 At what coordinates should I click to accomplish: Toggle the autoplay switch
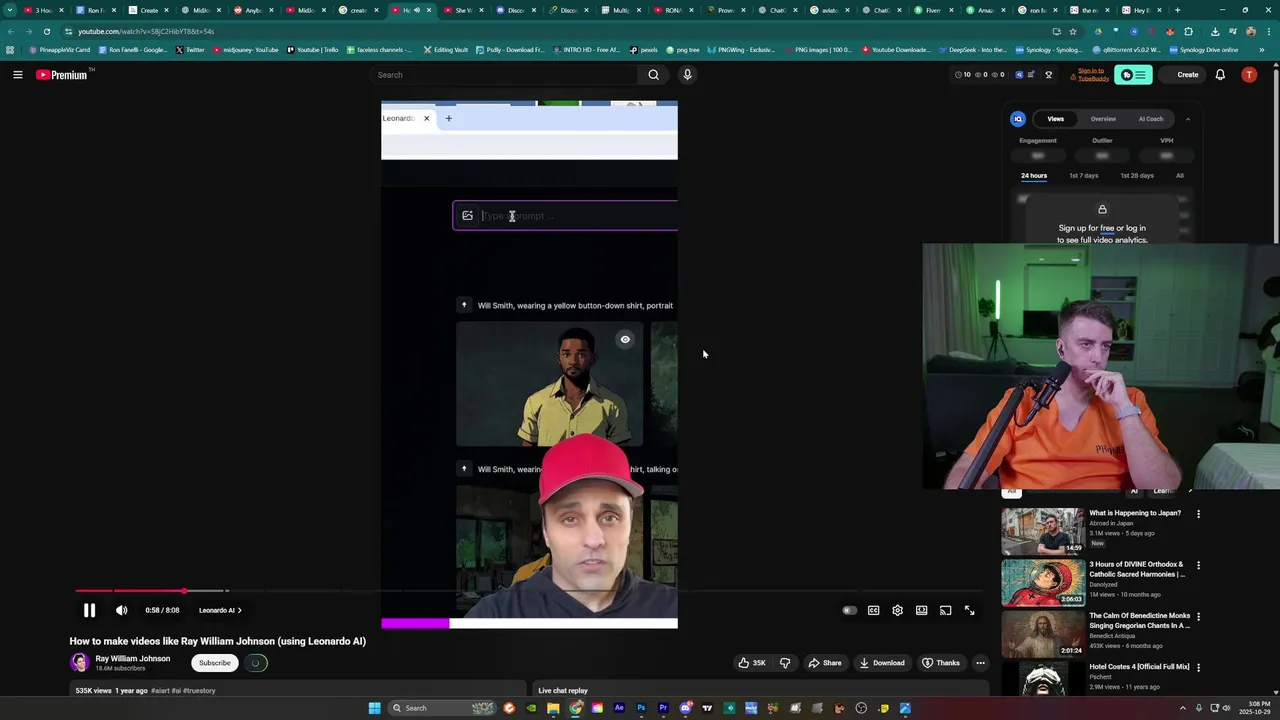[849, 610]
